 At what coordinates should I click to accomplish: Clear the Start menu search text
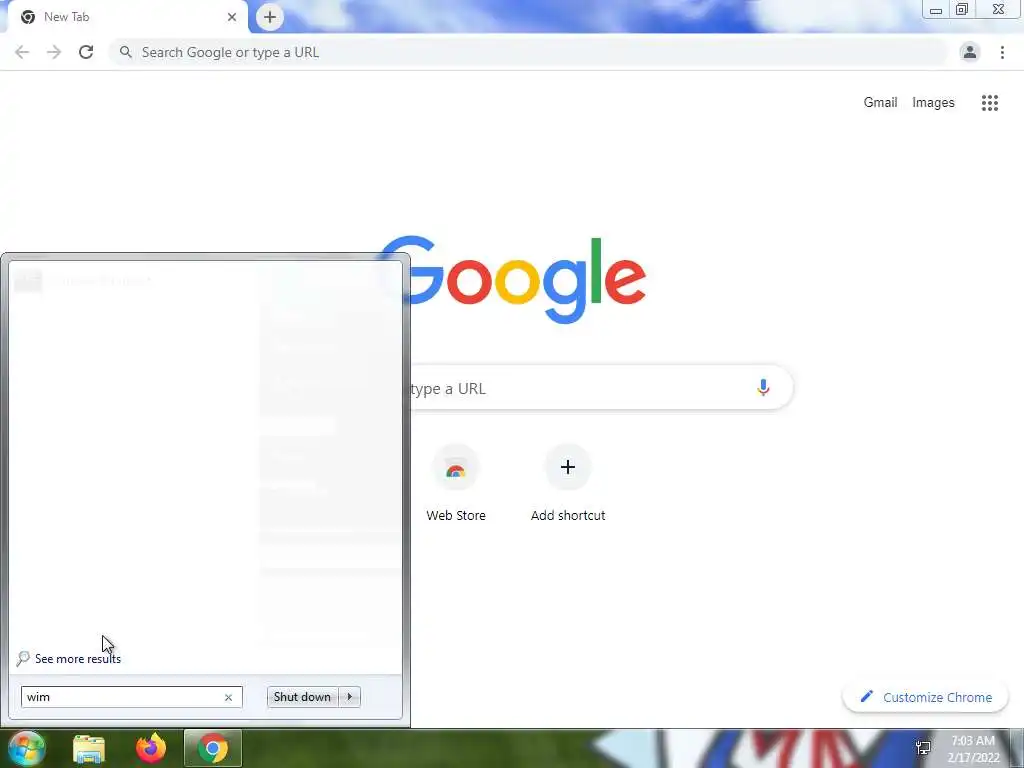[229, 697]
